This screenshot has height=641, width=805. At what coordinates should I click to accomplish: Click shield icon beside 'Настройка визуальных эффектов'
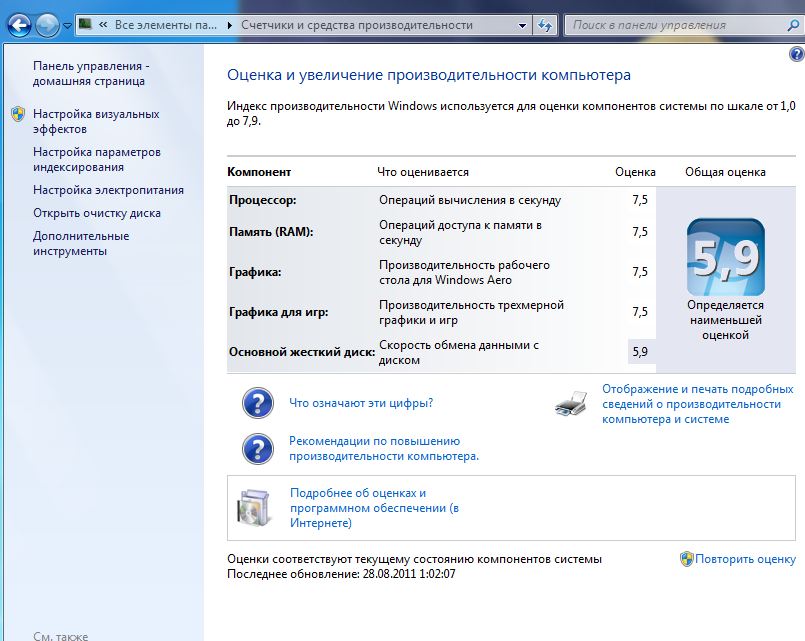pos(18,114)
